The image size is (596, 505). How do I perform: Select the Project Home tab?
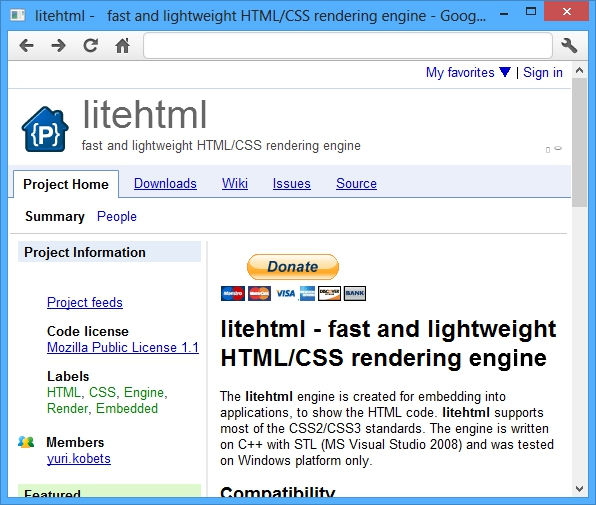tap(66, 184)
